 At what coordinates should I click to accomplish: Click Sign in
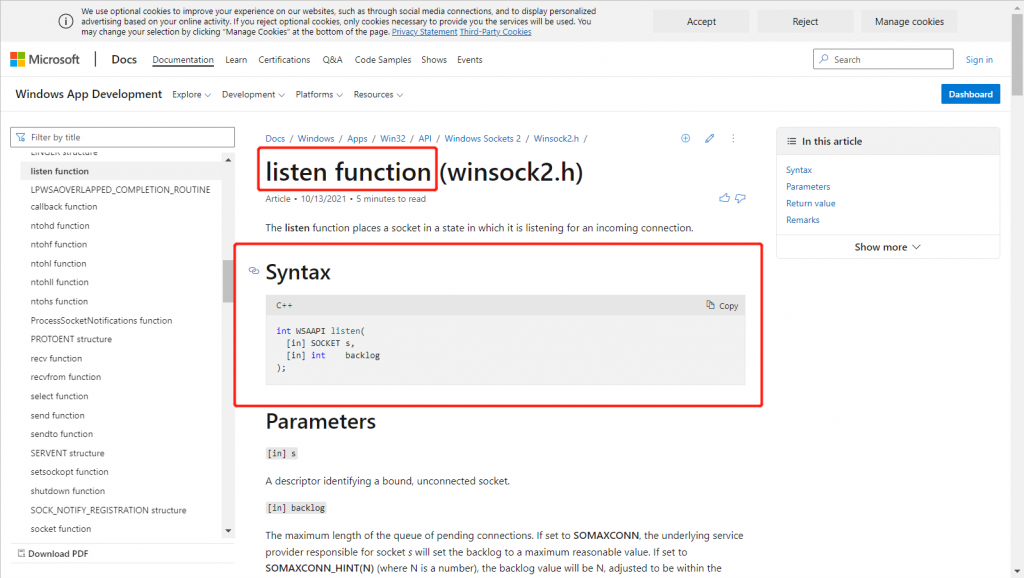pyautogui.click(x=979, y=59)
